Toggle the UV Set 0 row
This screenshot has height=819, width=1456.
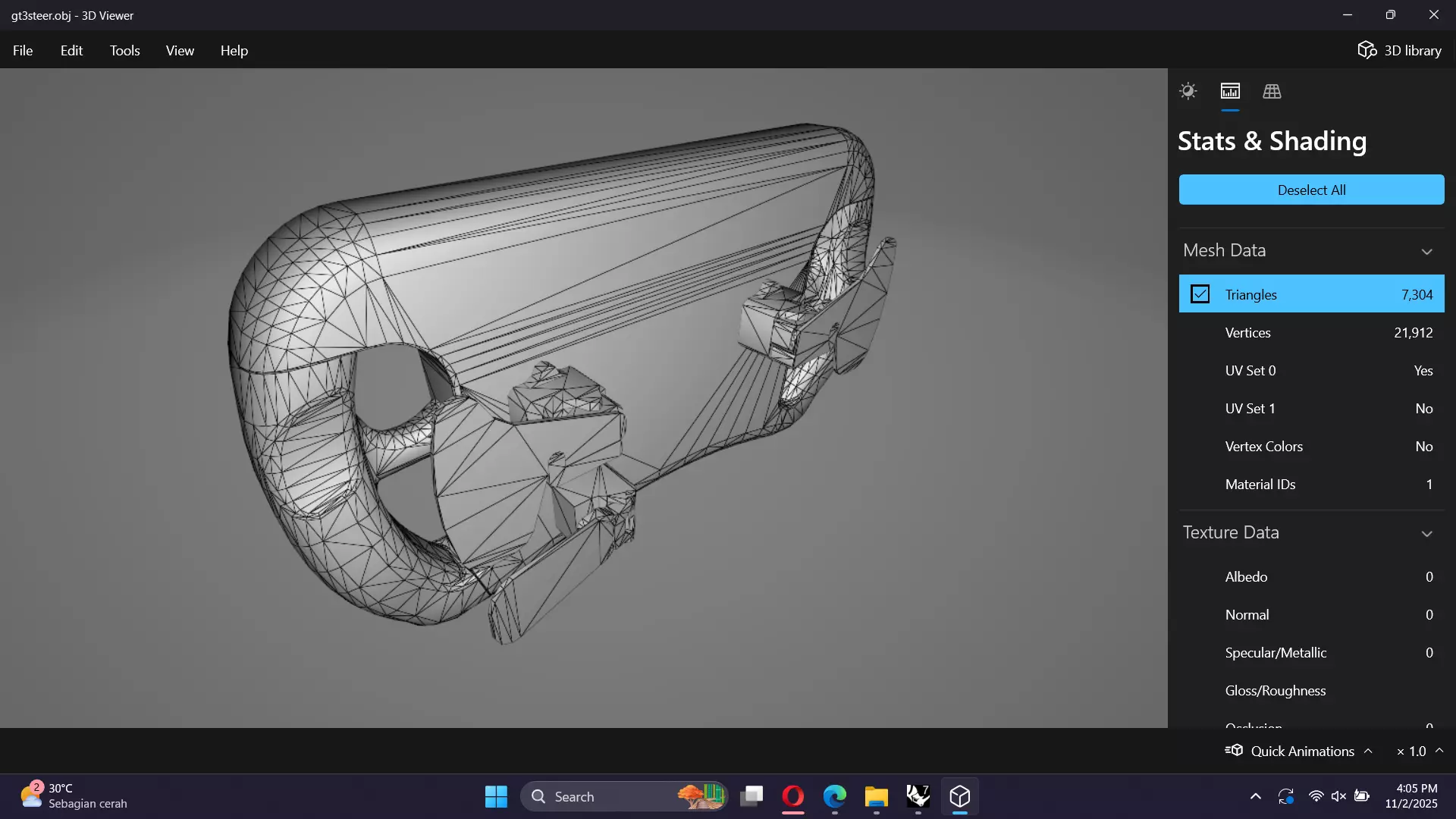coord(1312,370)
